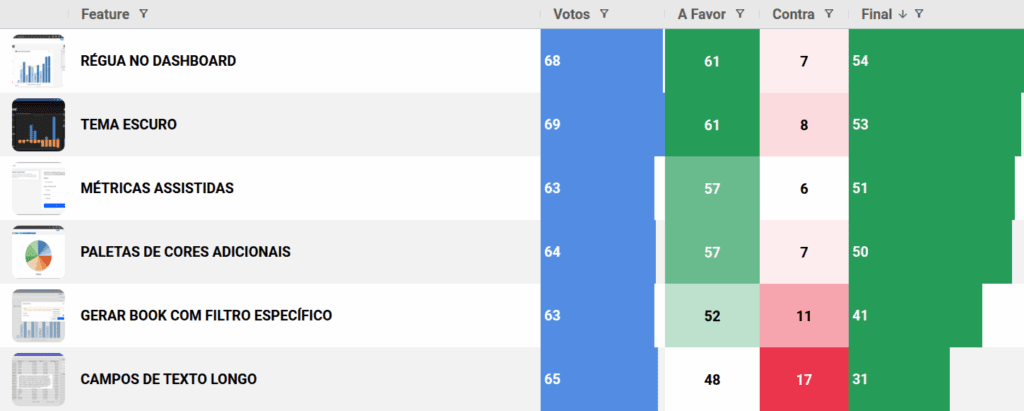Click the Contra column header label

coord(793,14)
